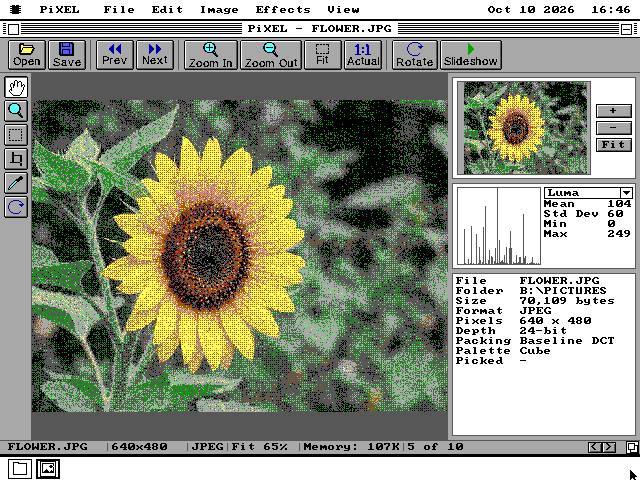Click the 'JPEG' status bar entry
Viewport: 640px width, 480px height.
(x=207, y=447)
